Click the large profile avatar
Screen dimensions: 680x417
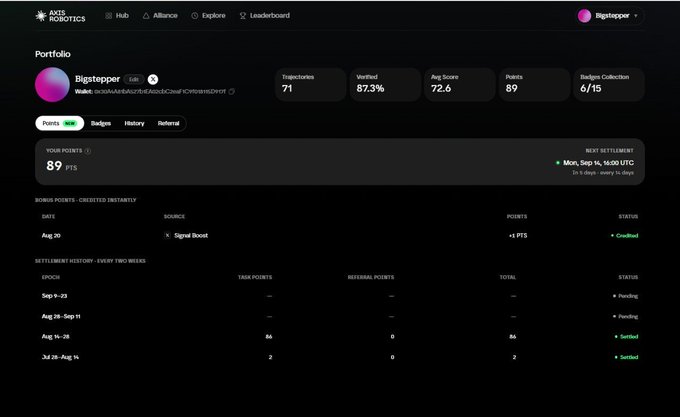tap(52, 85)
